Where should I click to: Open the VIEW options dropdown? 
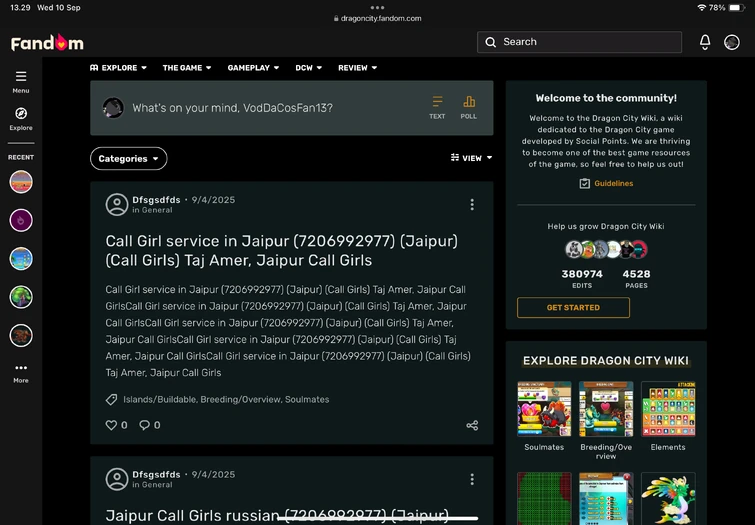pyautogui.click(x=471, y=158)
